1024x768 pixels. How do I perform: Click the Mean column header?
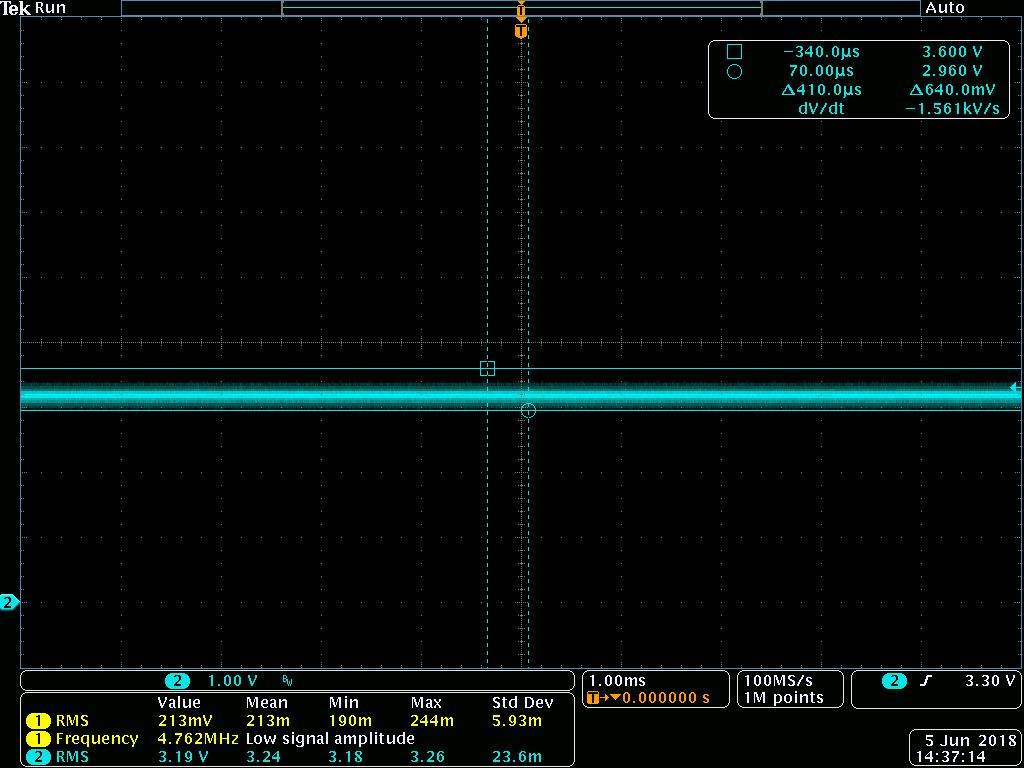(266, 703)
